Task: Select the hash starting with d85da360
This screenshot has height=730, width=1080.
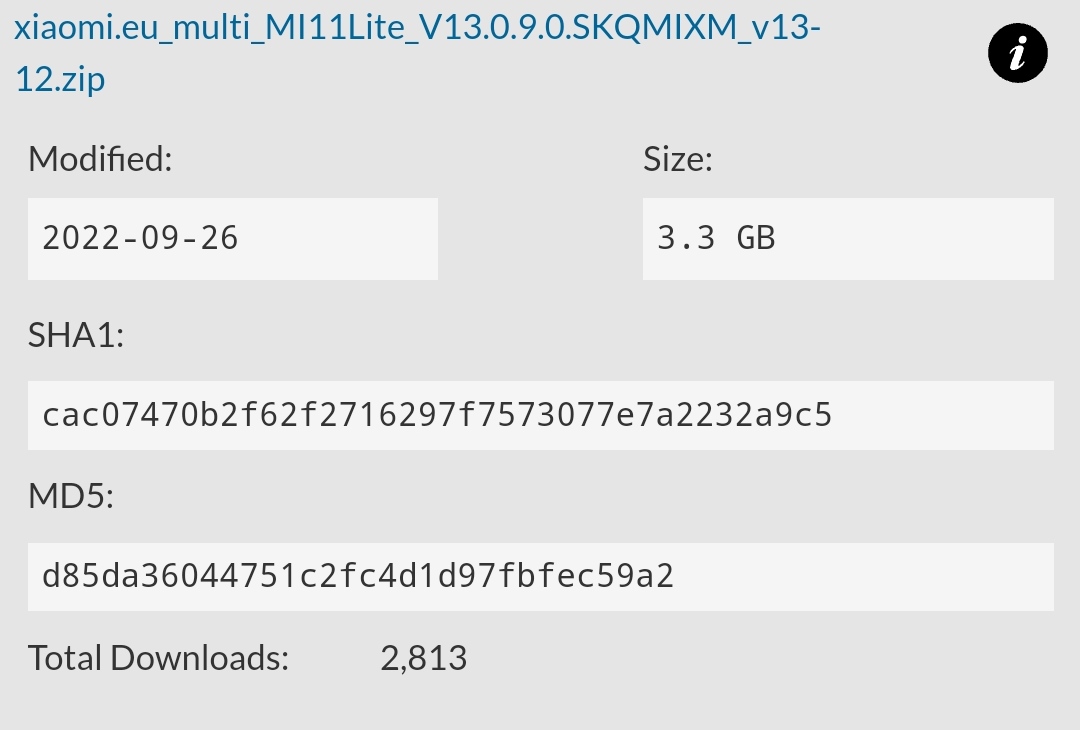Action: click(358, 576)
